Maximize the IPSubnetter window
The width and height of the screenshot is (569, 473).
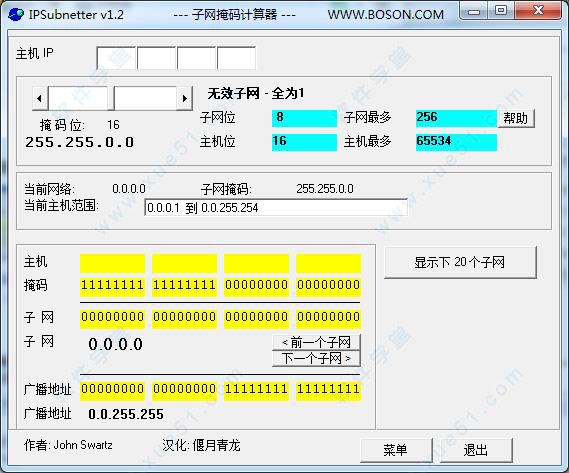(x=501, y=11)
